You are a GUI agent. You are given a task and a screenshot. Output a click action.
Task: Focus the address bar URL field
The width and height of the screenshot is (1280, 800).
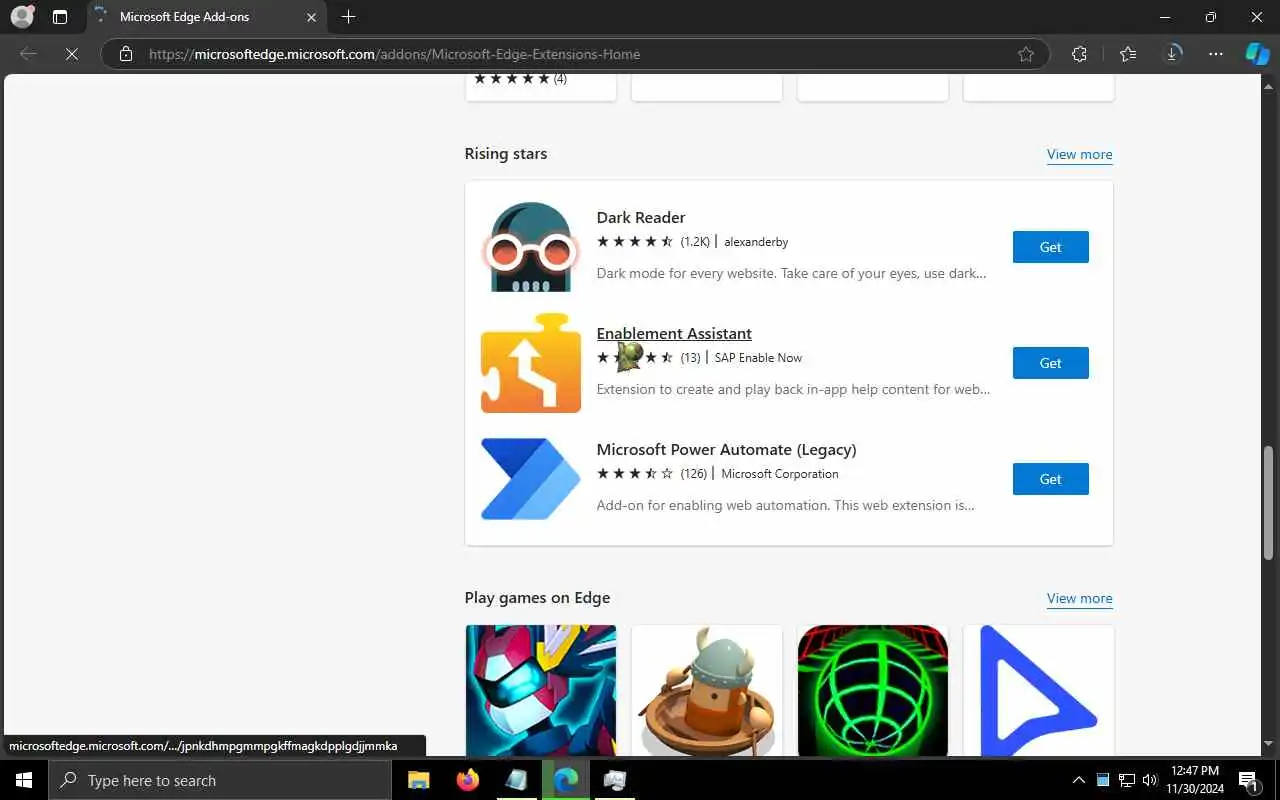point(575,54)
